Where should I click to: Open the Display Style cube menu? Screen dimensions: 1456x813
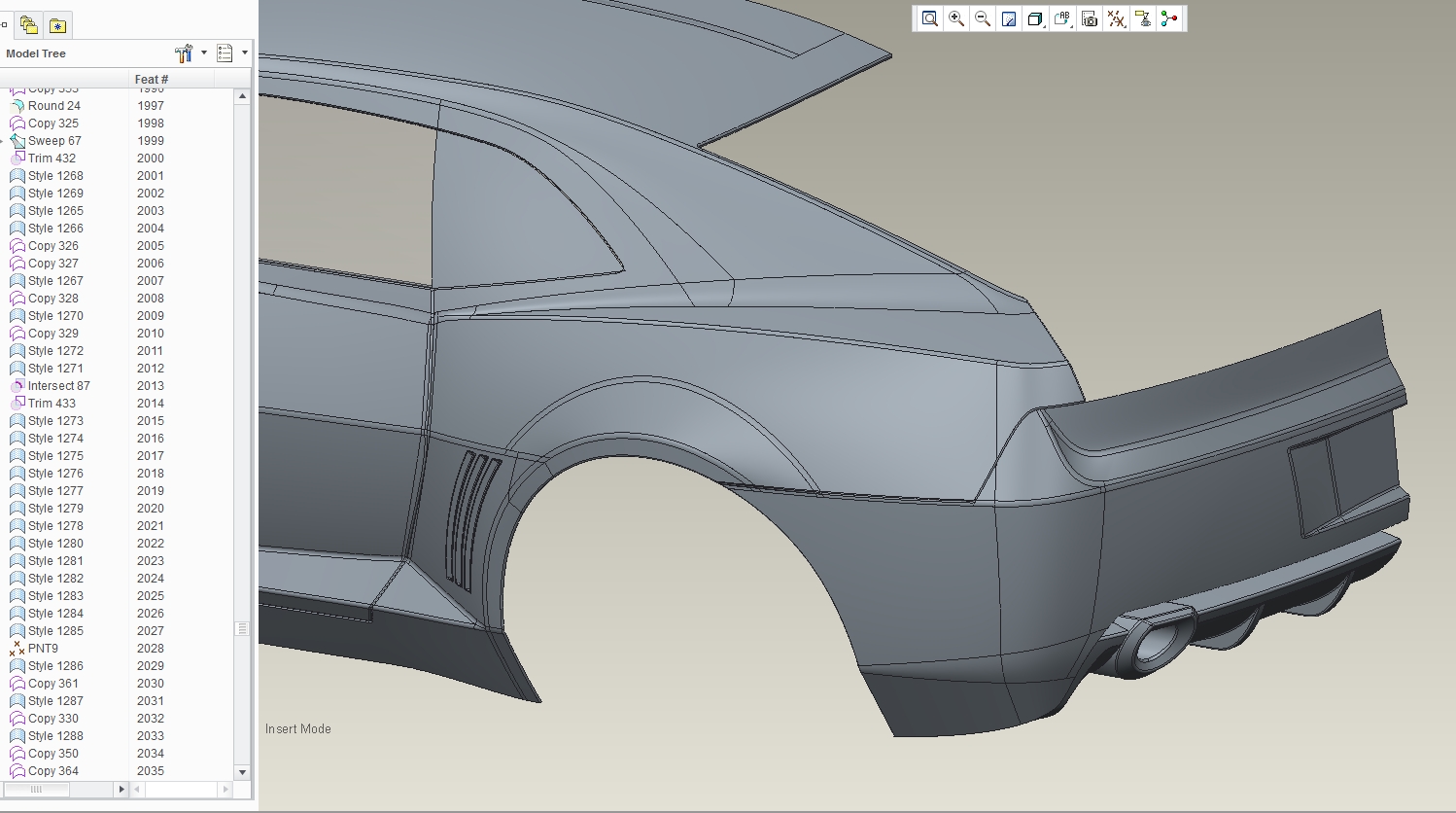point(1036,18)
